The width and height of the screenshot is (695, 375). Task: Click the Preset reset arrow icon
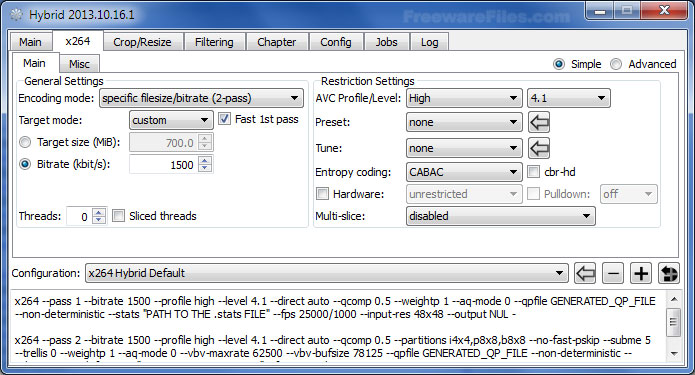539,122
